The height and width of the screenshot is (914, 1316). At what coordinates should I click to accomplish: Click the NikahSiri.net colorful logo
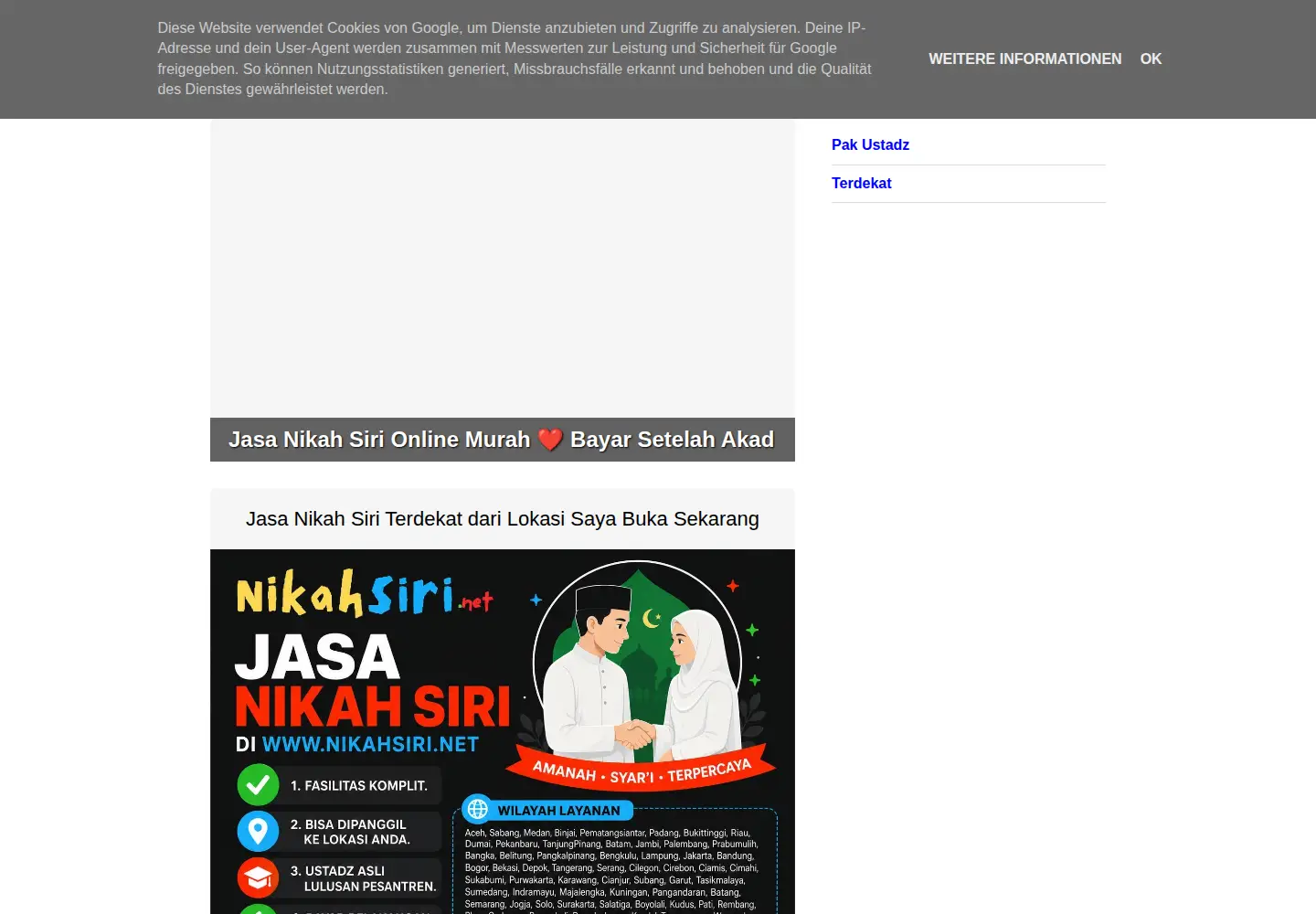pos(365,593)
